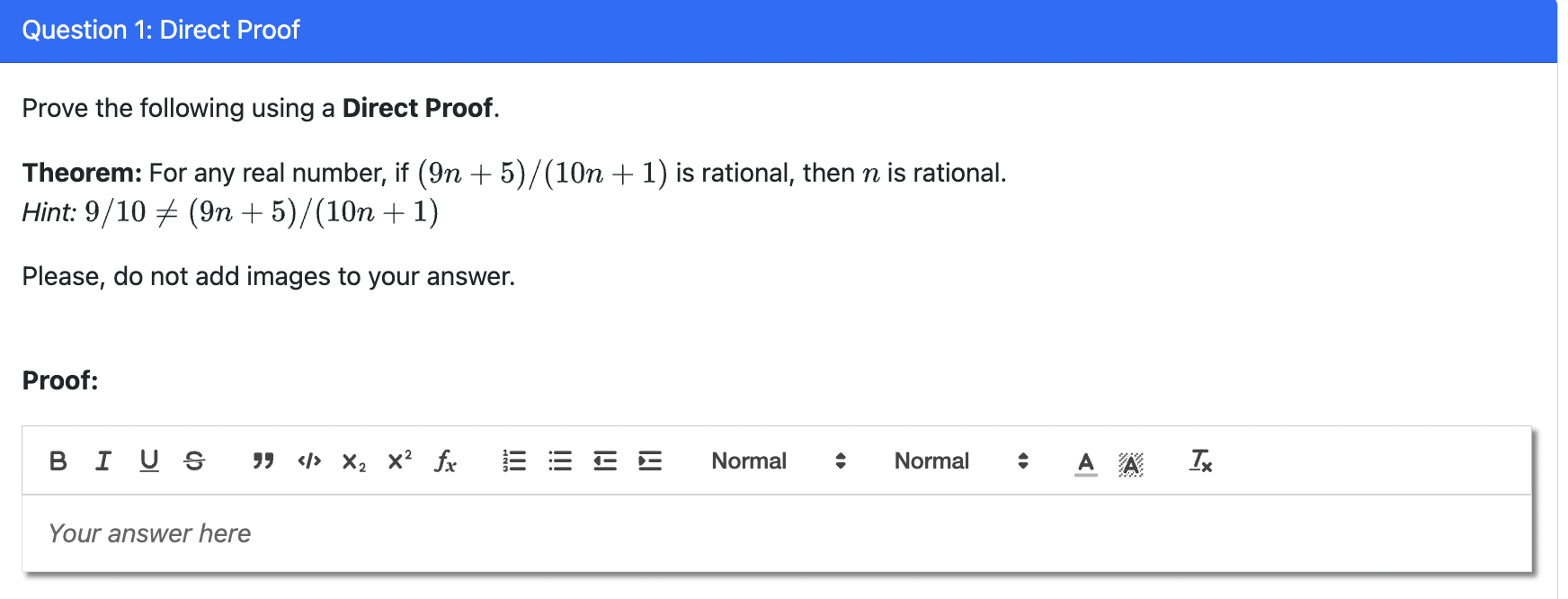The height and width of the screenshot is (599, 1568).
Task: Open the second Normal heading dropdown
Action: 961,461
